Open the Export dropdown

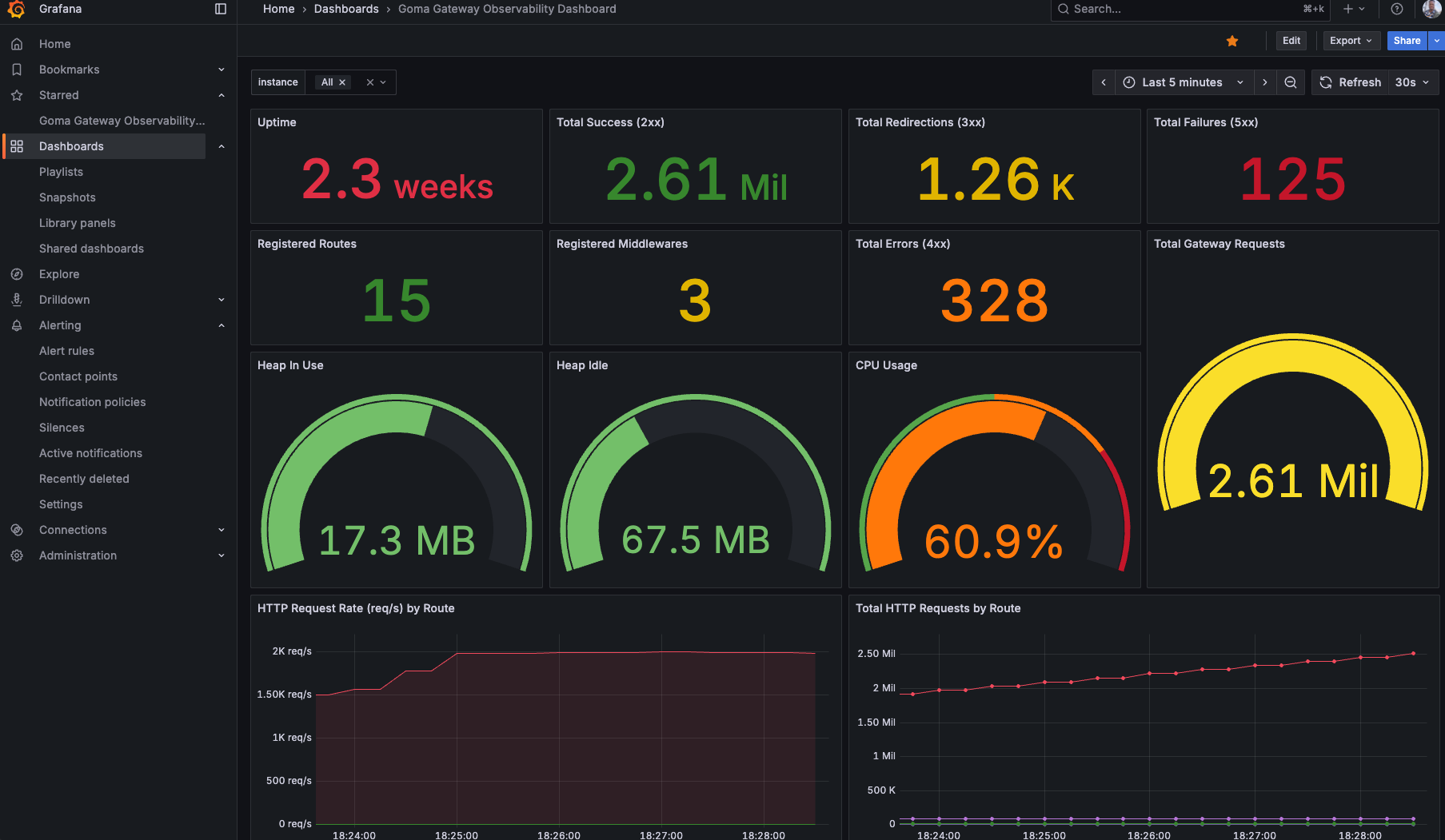[1351, 41]
